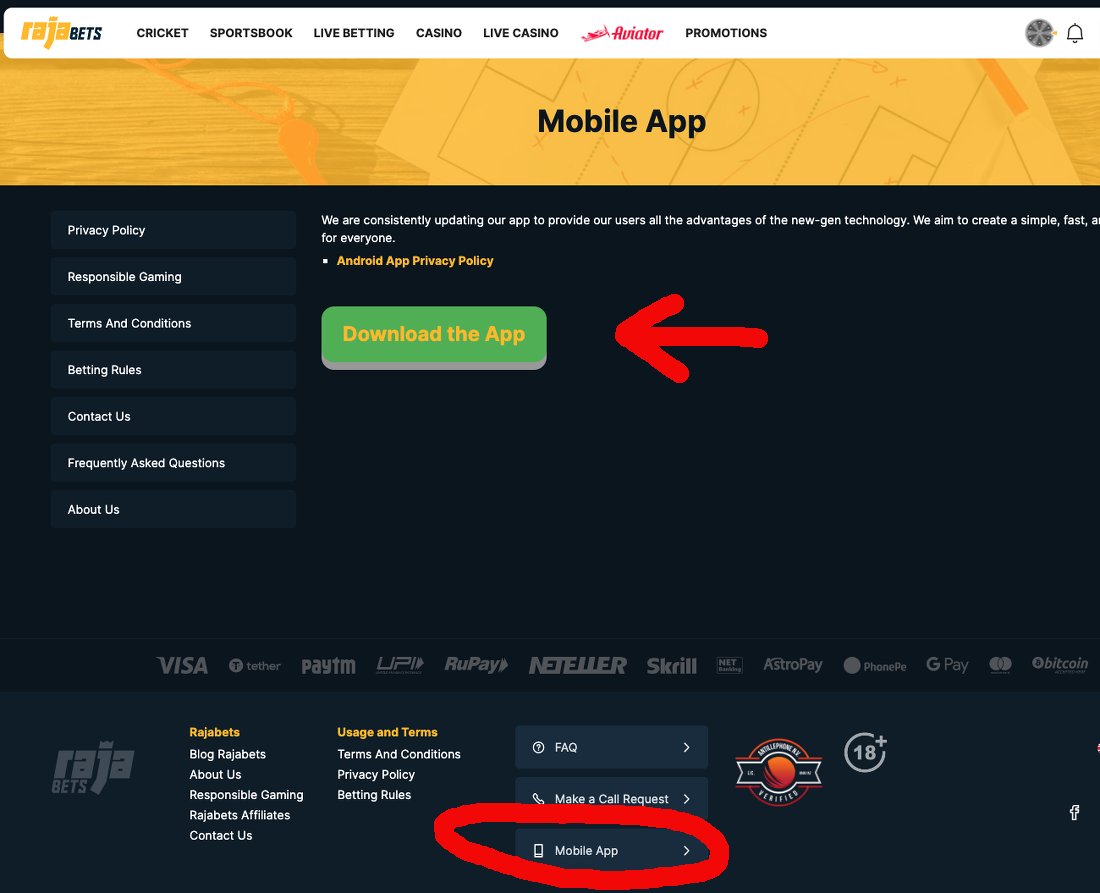The width and height of the screenshot is (1100, 893).
Task: Expand the FAQ chevron arrow
Action: pos(687,747)
